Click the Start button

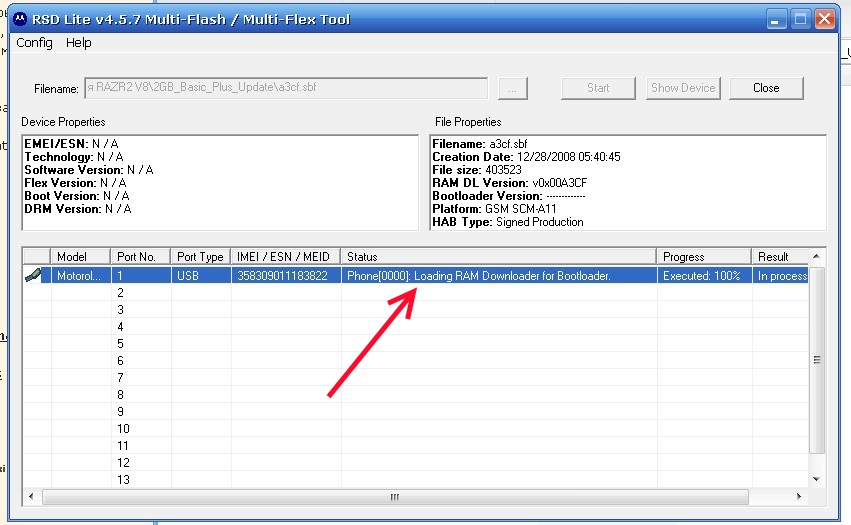(598, 88)
